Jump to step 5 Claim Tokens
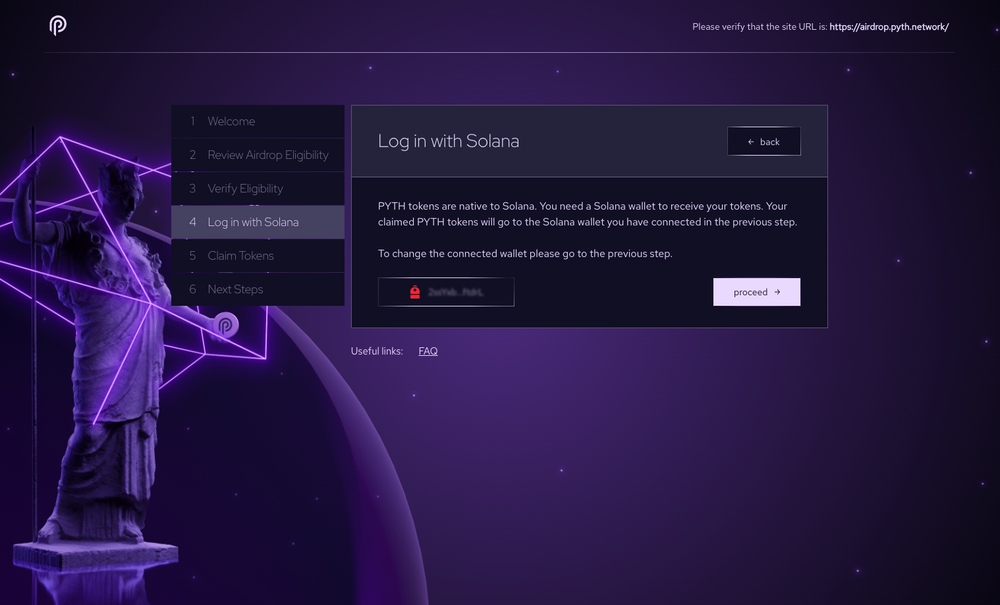This screenshot has width=1000, height=605. click(x=258, y=256)
